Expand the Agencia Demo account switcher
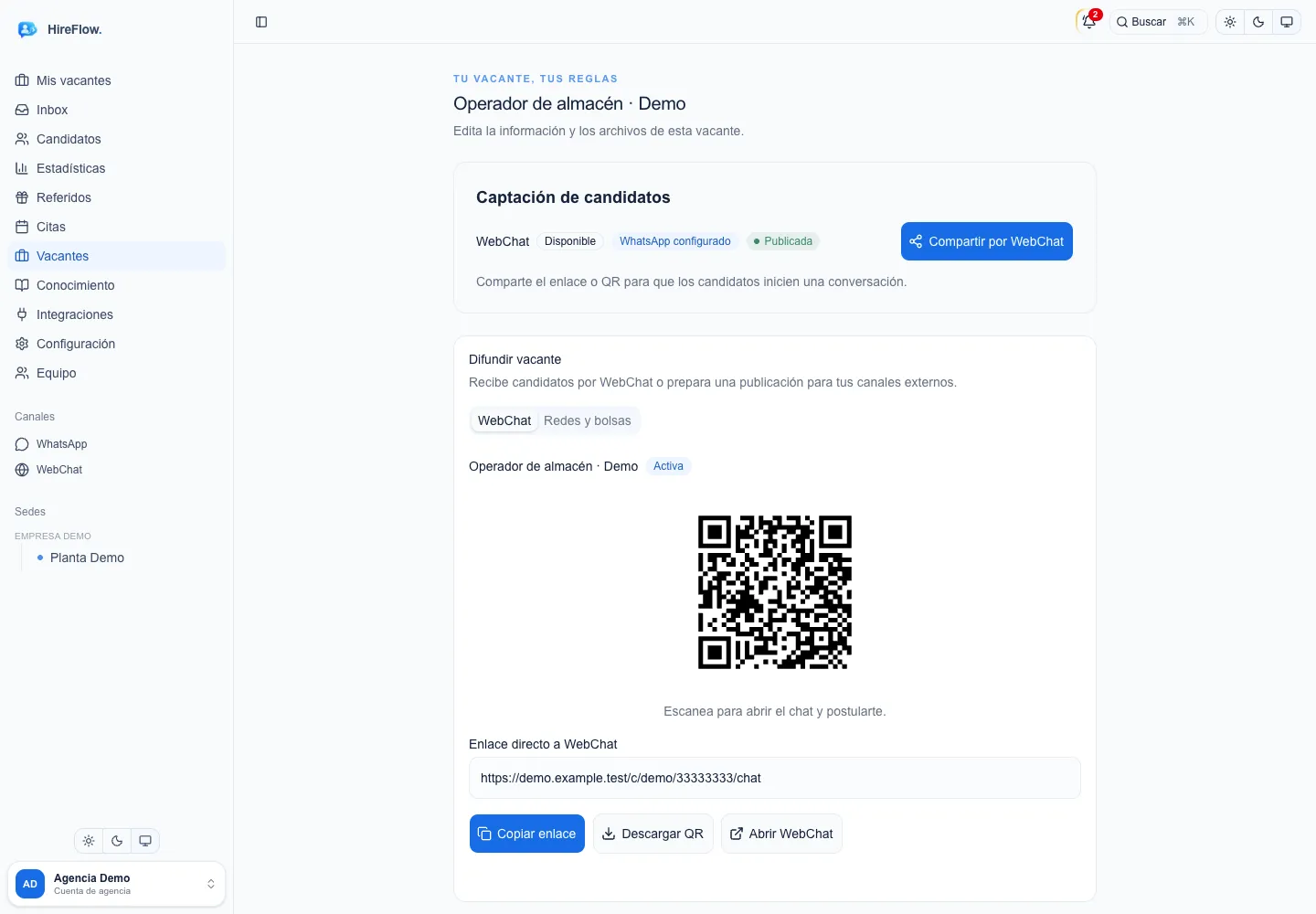The image size is (1316, 914). click(116, 884)
